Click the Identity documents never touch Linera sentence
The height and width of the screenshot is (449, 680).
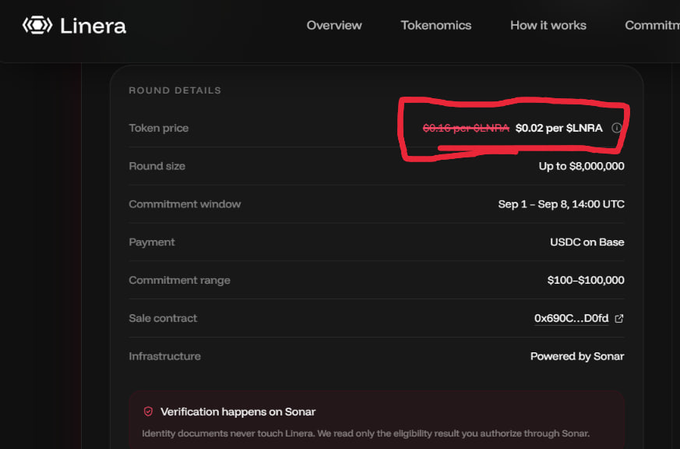pyautogui.click(x=366, y=433)
